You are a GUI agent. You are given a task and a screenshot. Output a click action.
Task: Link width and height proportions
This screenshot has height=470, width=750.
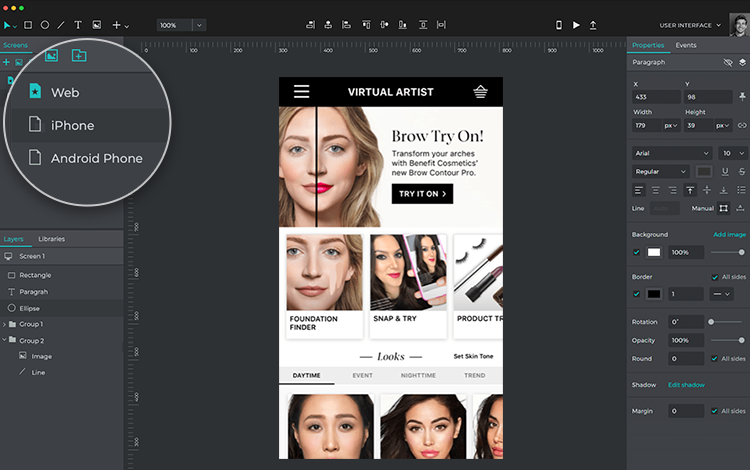tap(742, 125)
